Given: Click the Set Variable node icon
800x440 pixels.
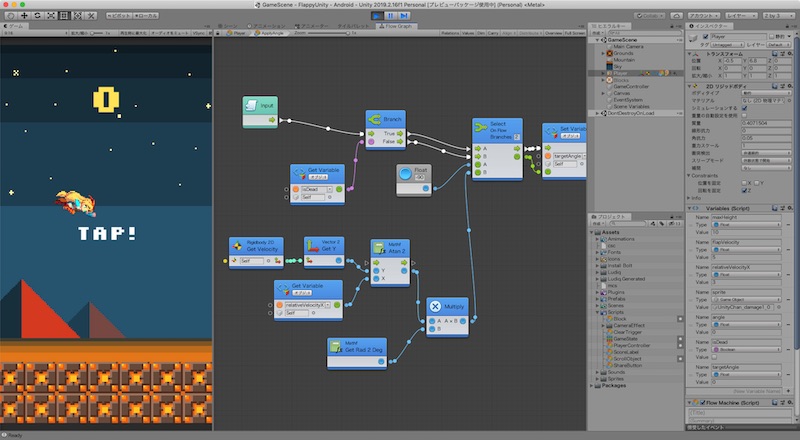Looking at the screenshot, I should point(551,132).
